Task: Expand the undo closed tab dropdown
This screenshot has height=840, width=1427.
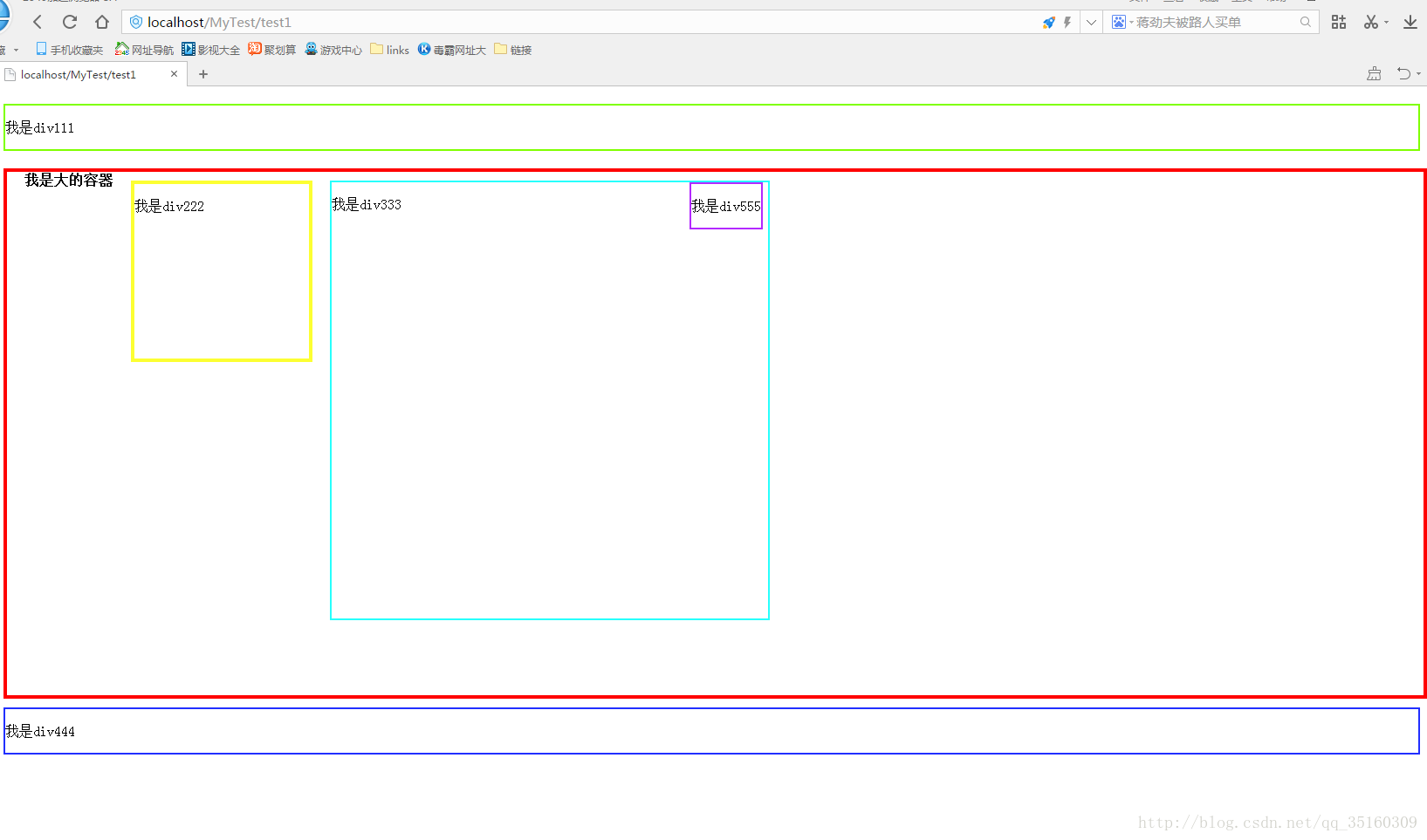Action: click(1418, 74)
